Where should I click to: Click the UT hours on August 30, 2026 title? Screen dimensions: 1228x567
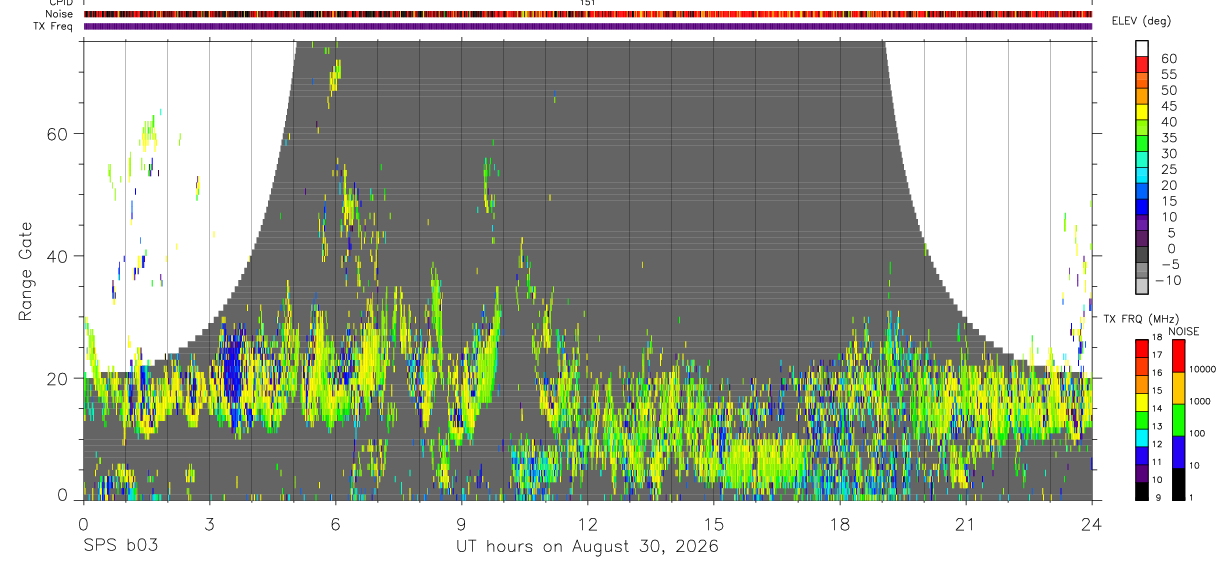click(587, 546)
